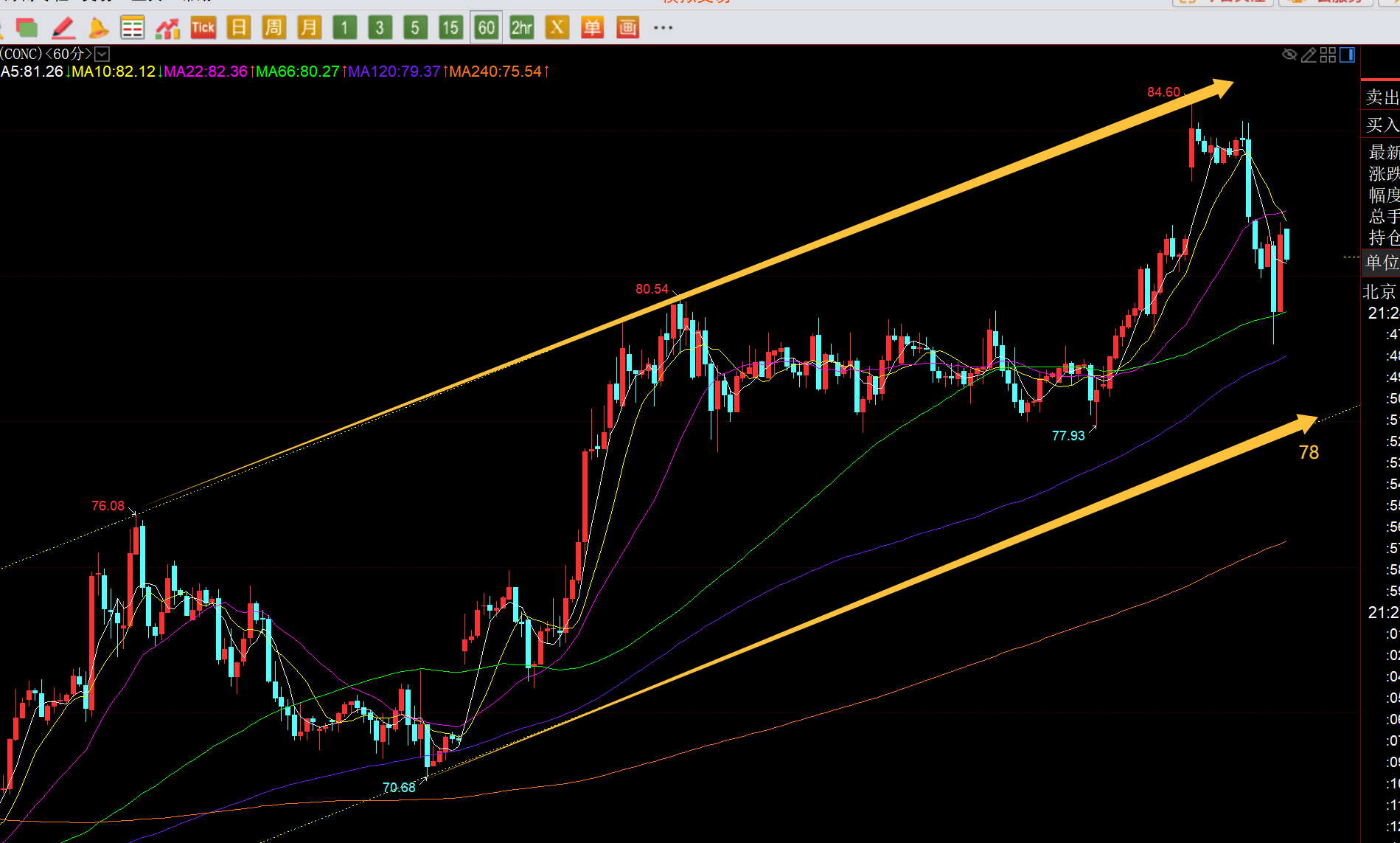Toggle the eye visibility icon on chart
Image resolution: width=1400 pixels, height=843 pixels.
click(1289, 55)
